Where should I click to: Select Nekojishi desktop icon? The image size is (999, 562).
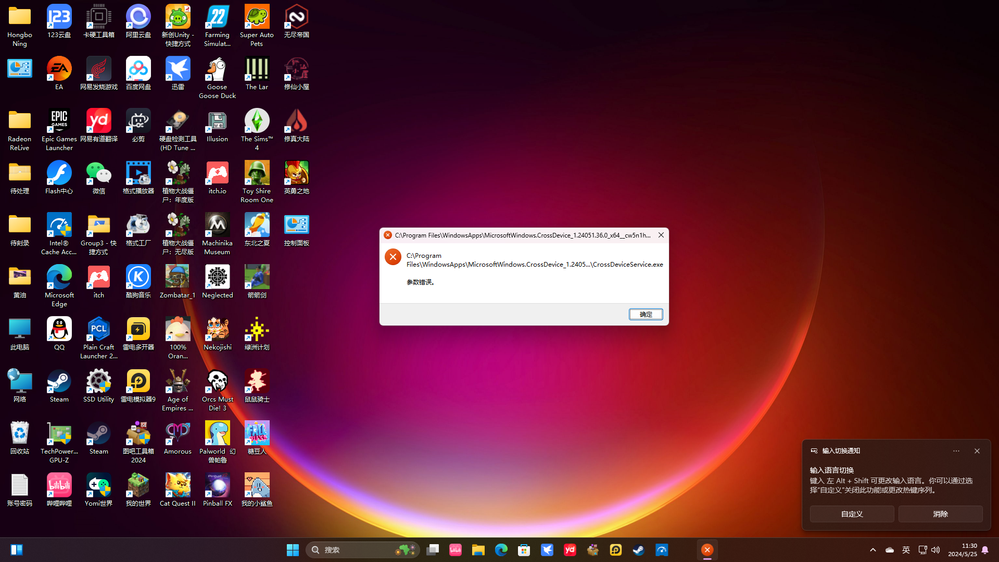coord(217,334)
